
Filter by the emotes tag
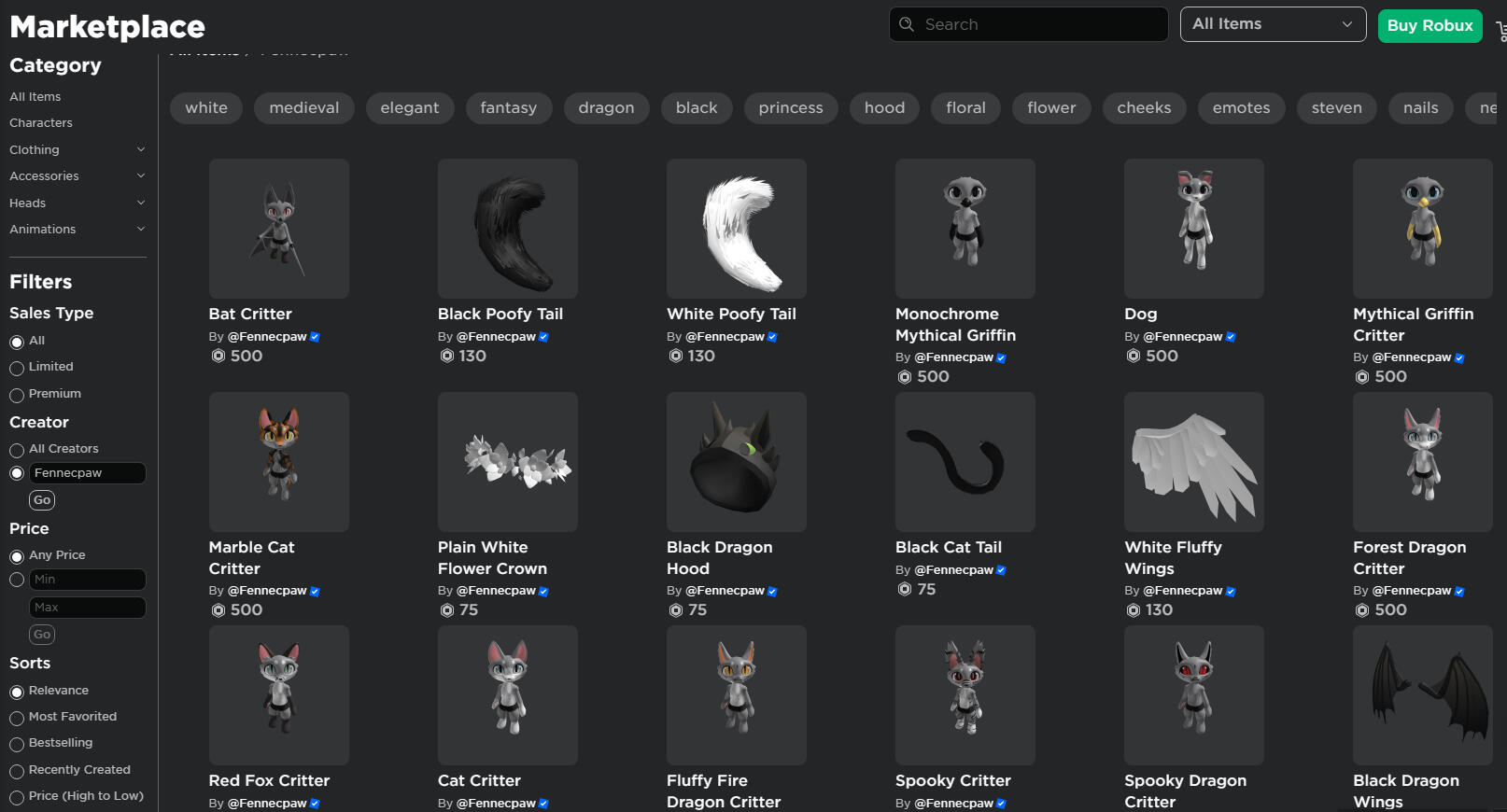coord(1241,108)
